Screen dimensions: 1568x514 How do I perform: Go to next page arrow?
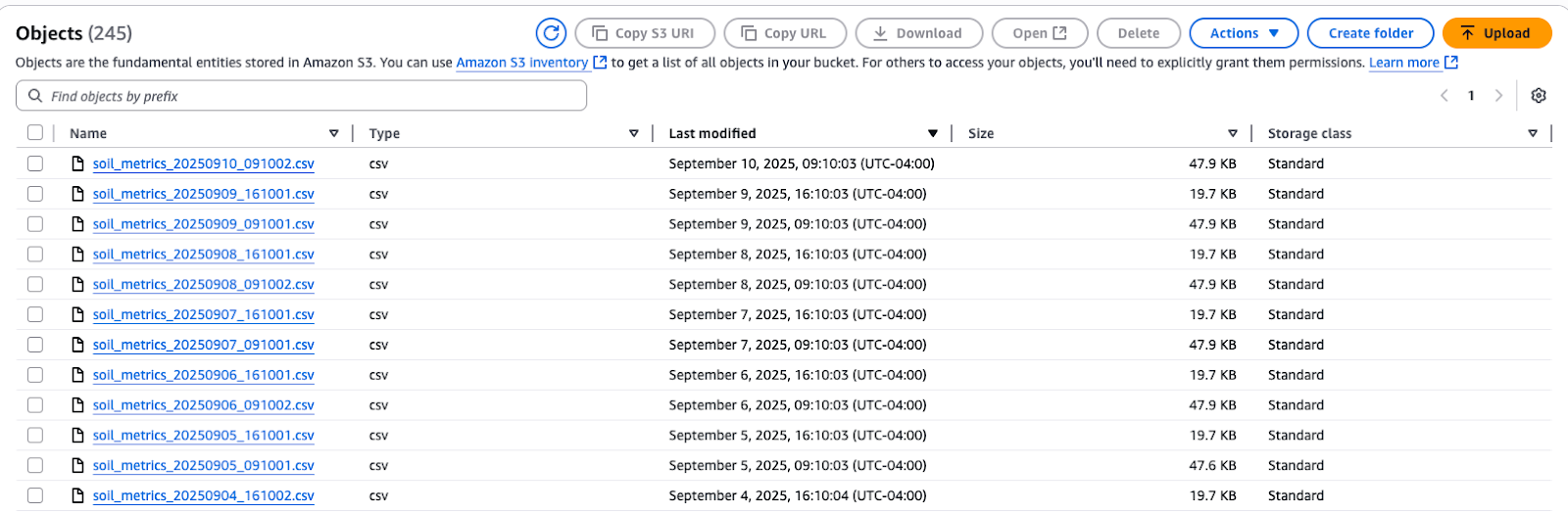[1498, 96]
